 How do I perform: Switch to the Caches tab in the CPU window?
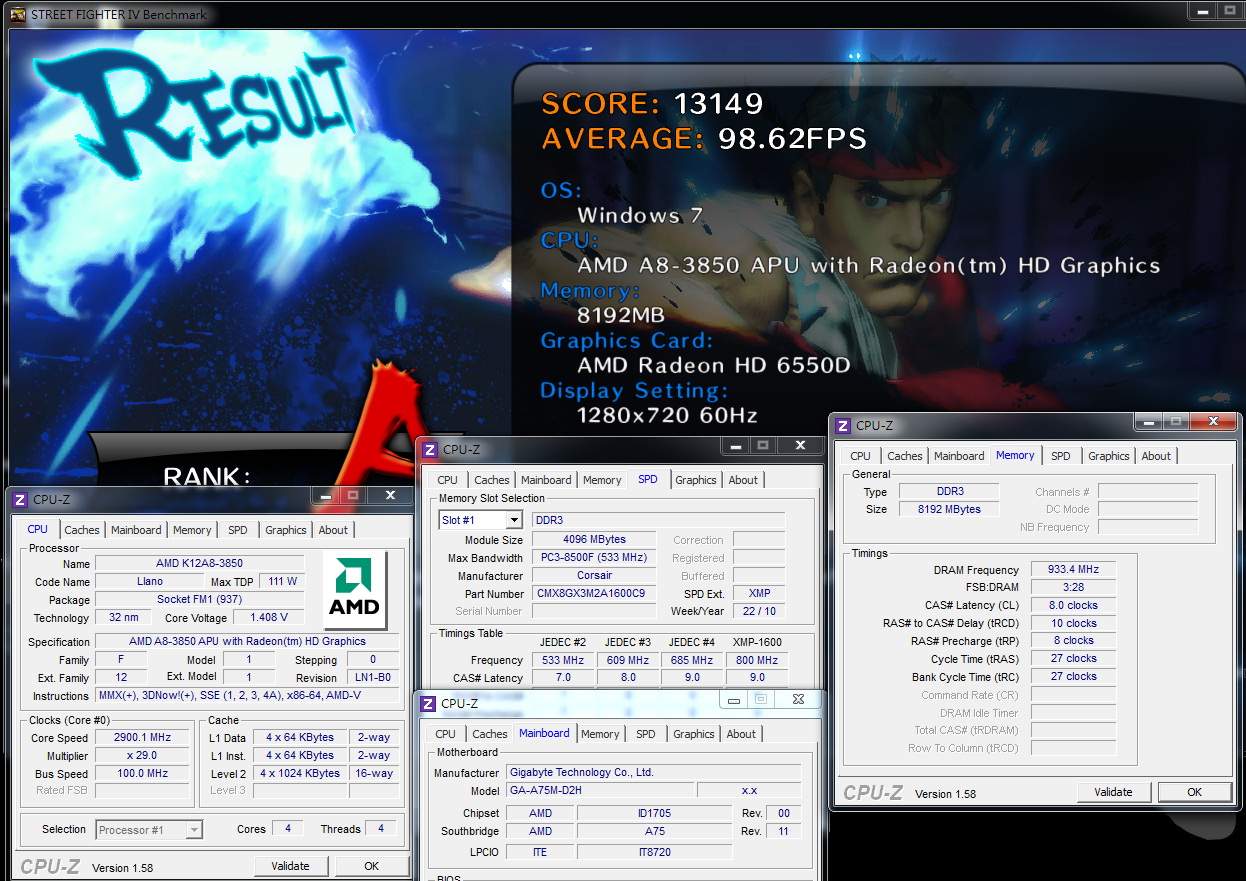click(x=82, y=530)
